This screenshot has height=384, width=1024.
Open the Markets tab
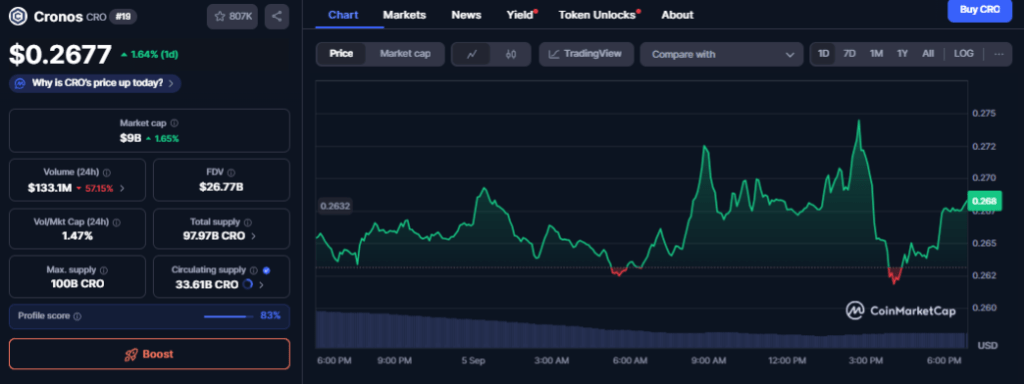click(x=404, y=15)
